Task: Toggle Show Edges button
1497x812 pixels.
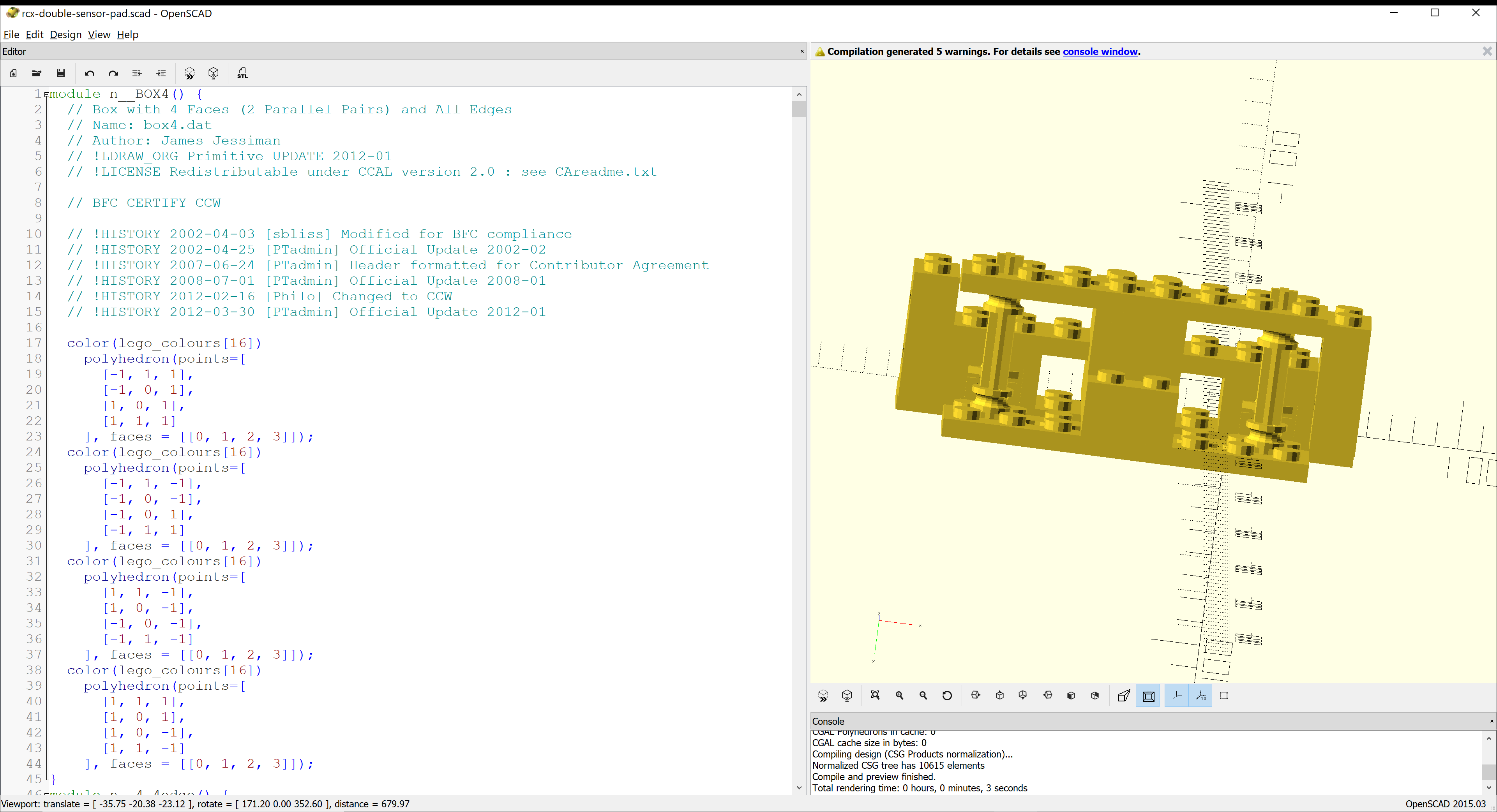Action: click(x=1224, y=695)
